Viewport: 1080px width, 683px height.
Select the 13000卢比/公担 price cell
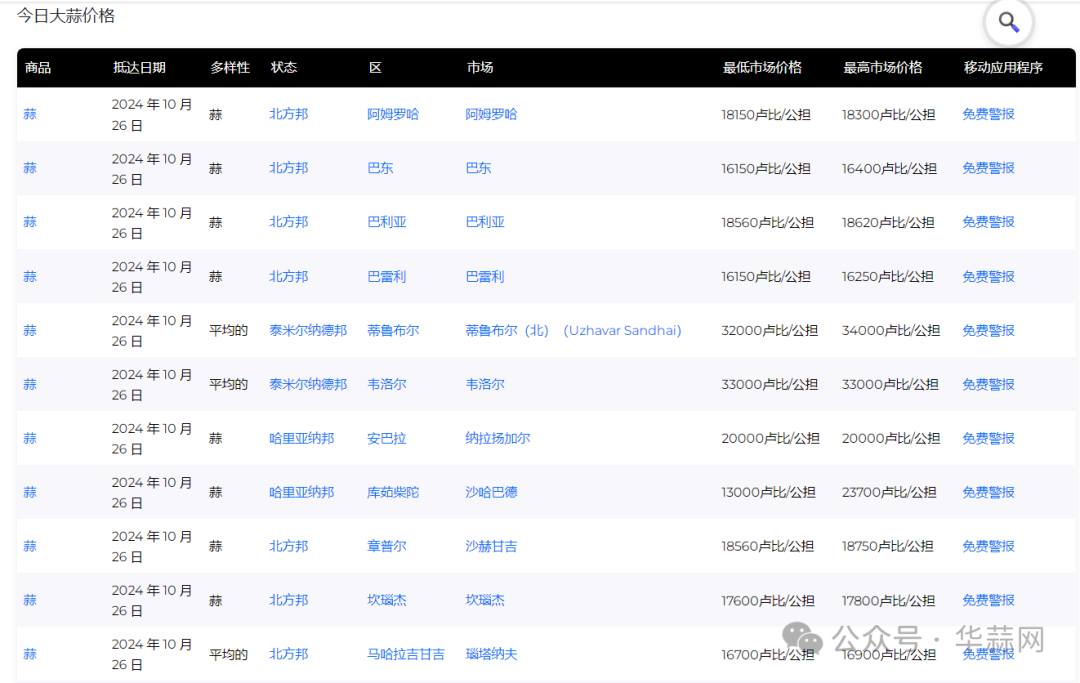coord(768,492)
